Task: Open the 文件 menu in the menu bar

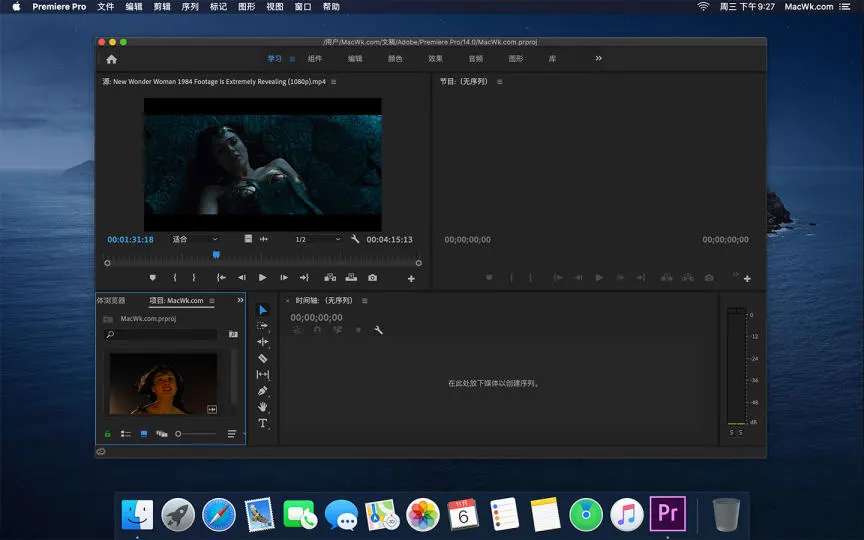Action: click(105, 7)
